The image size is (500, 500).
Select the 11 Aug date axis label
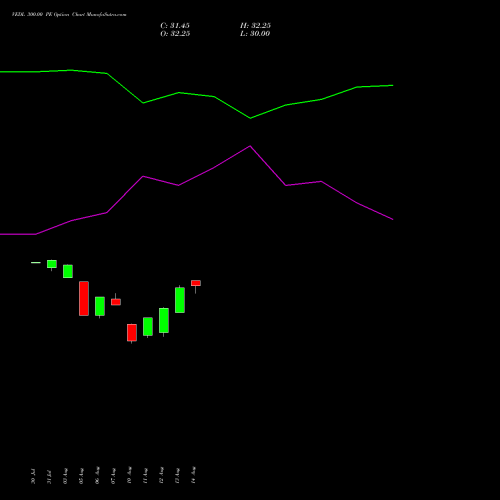coord(145,476)
